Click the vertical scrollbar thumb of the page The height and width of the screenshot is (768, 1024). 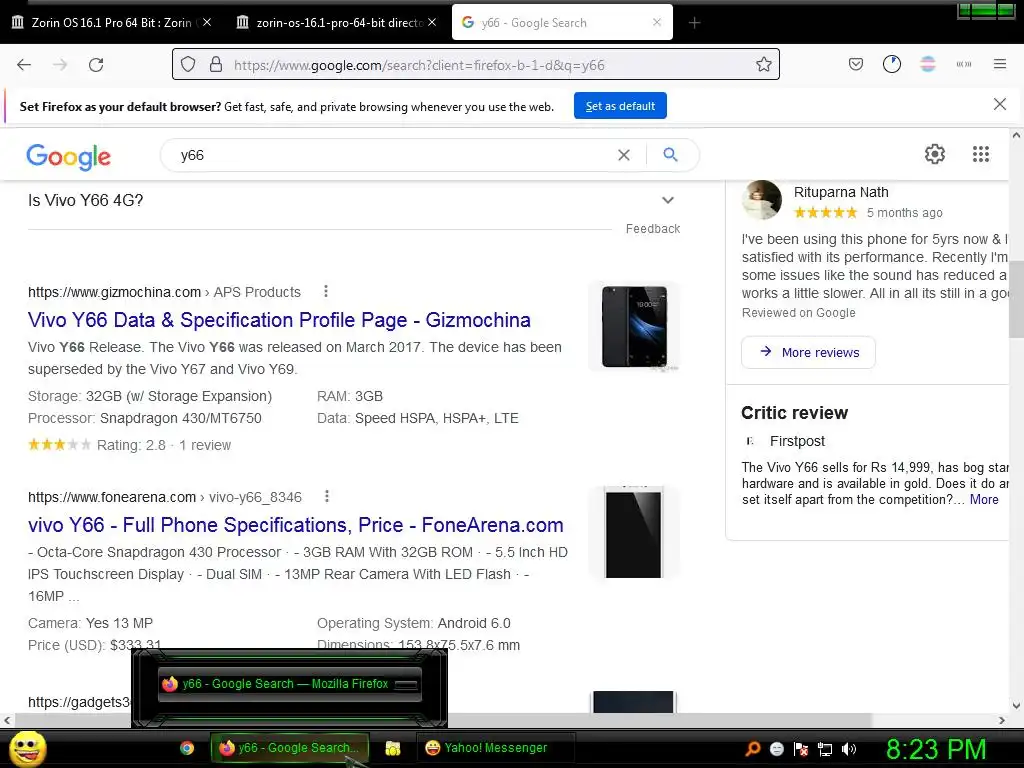[1016, 299]
